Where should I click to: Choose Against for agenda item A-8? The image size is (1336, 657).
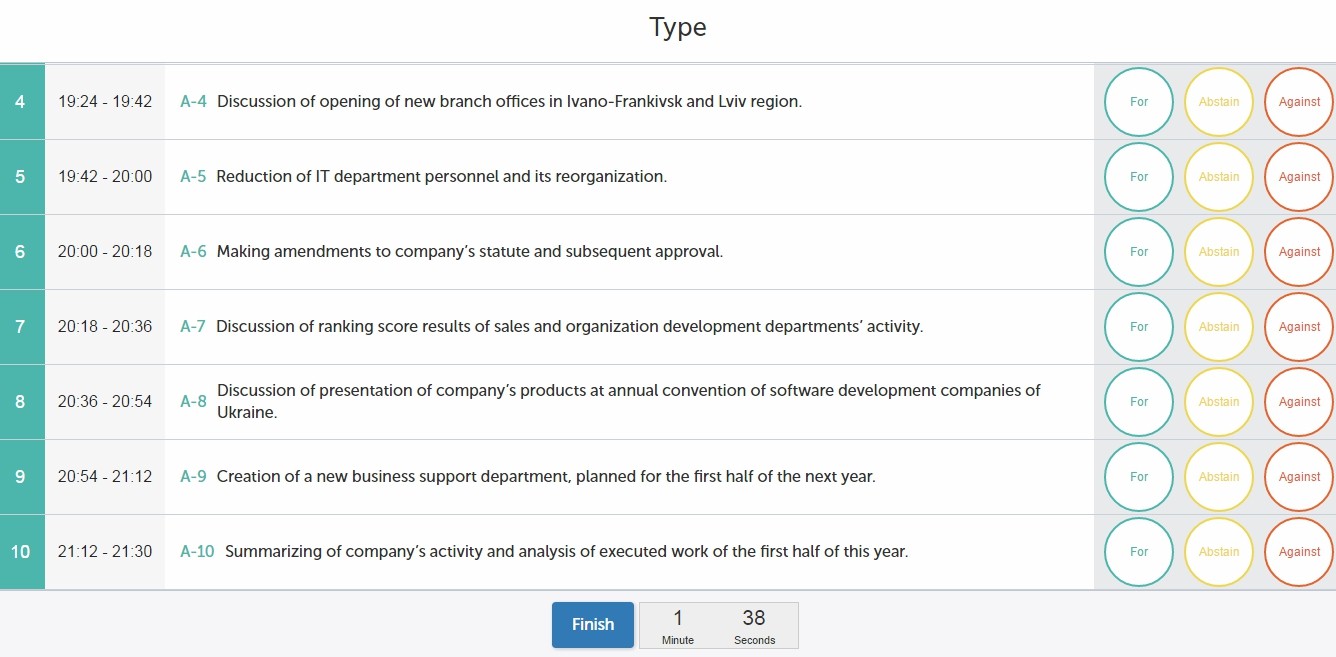click(x=1299, y=402)
